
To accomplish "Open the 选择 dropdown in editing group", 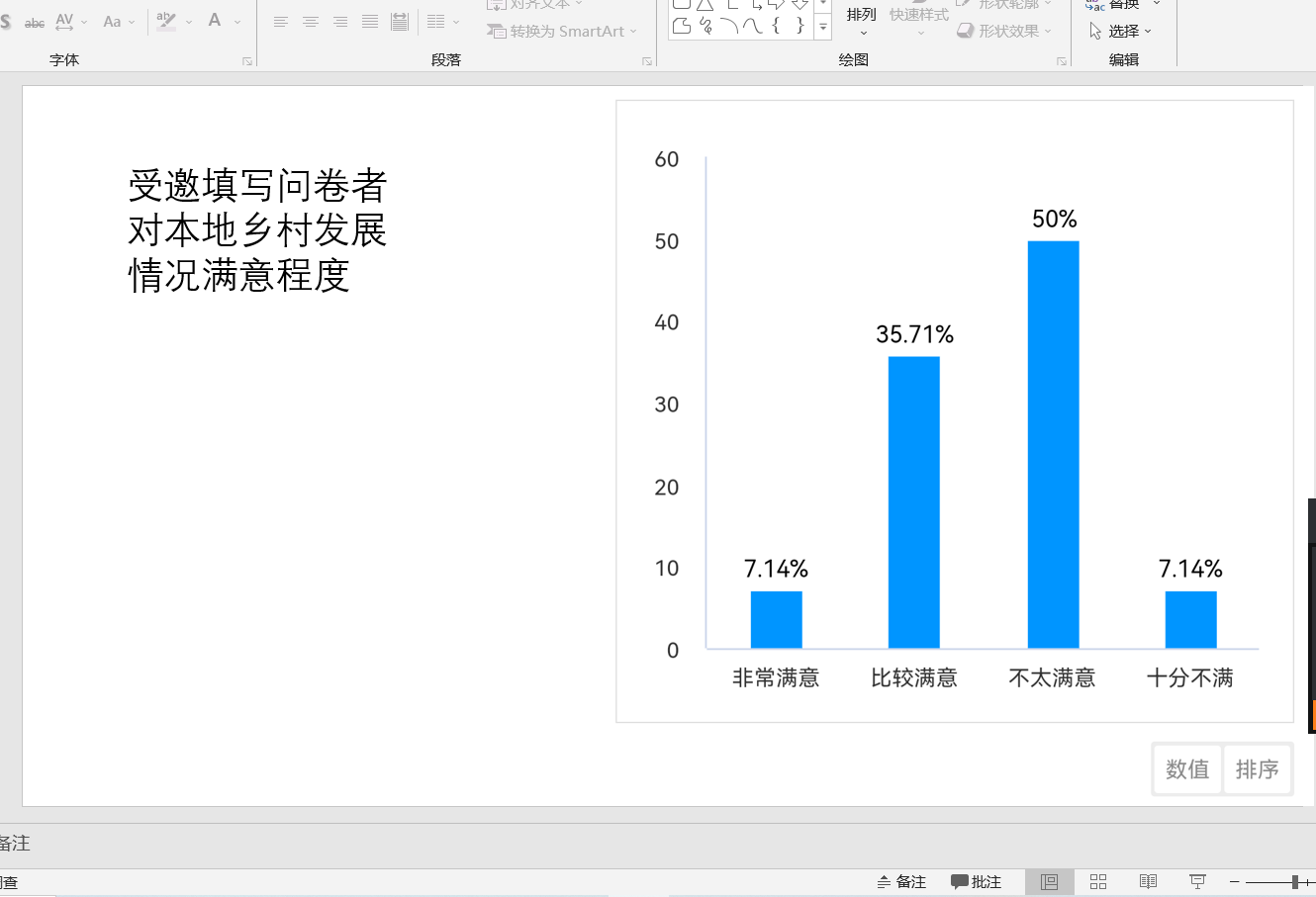I will tap(1122, 32).
